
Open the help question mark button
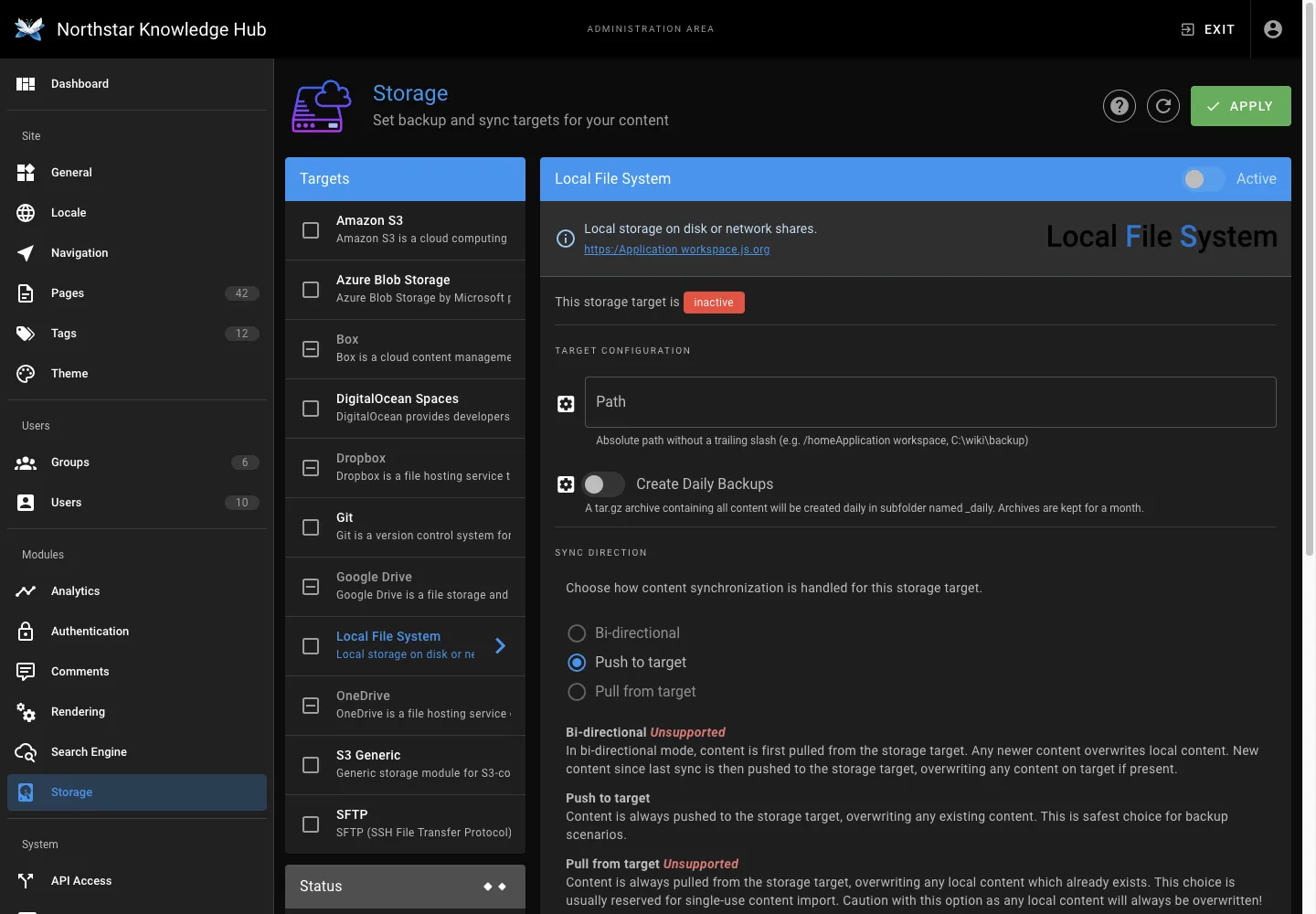(x=1120, y=106)
